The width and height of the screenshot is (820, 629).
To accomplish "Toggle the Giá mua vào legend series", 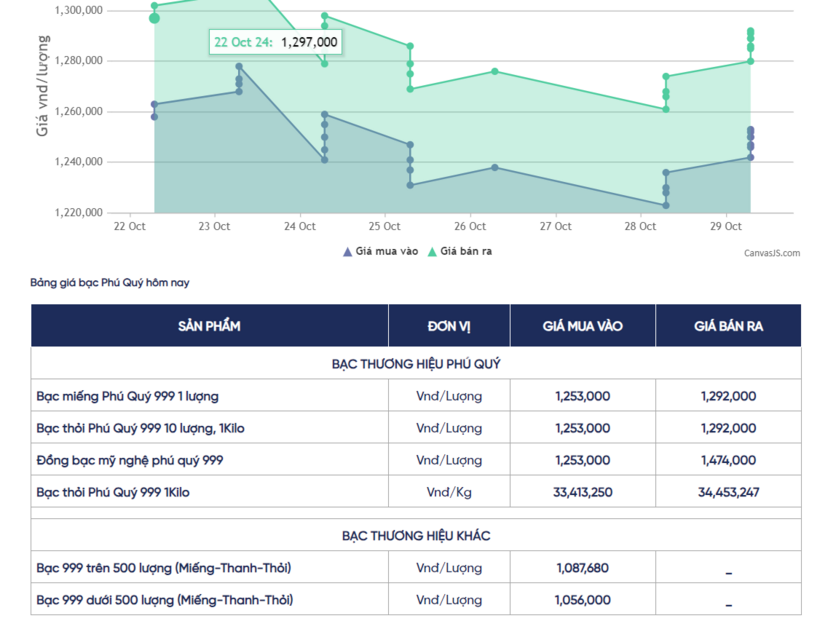I will click(x=380, y=251).
